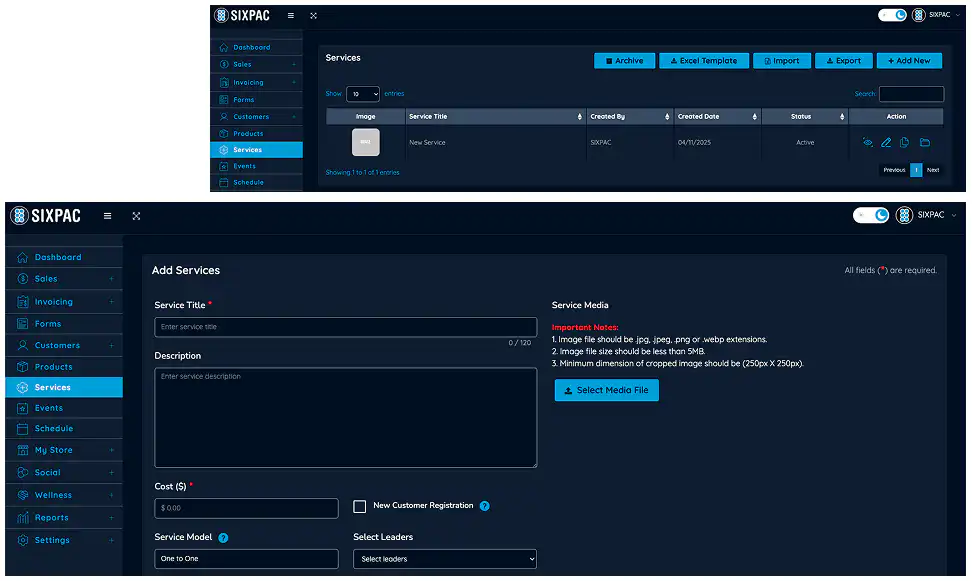Open the Service Model dropdown
The width and height of the screenshot is (972, 581).
coord(246,559)
